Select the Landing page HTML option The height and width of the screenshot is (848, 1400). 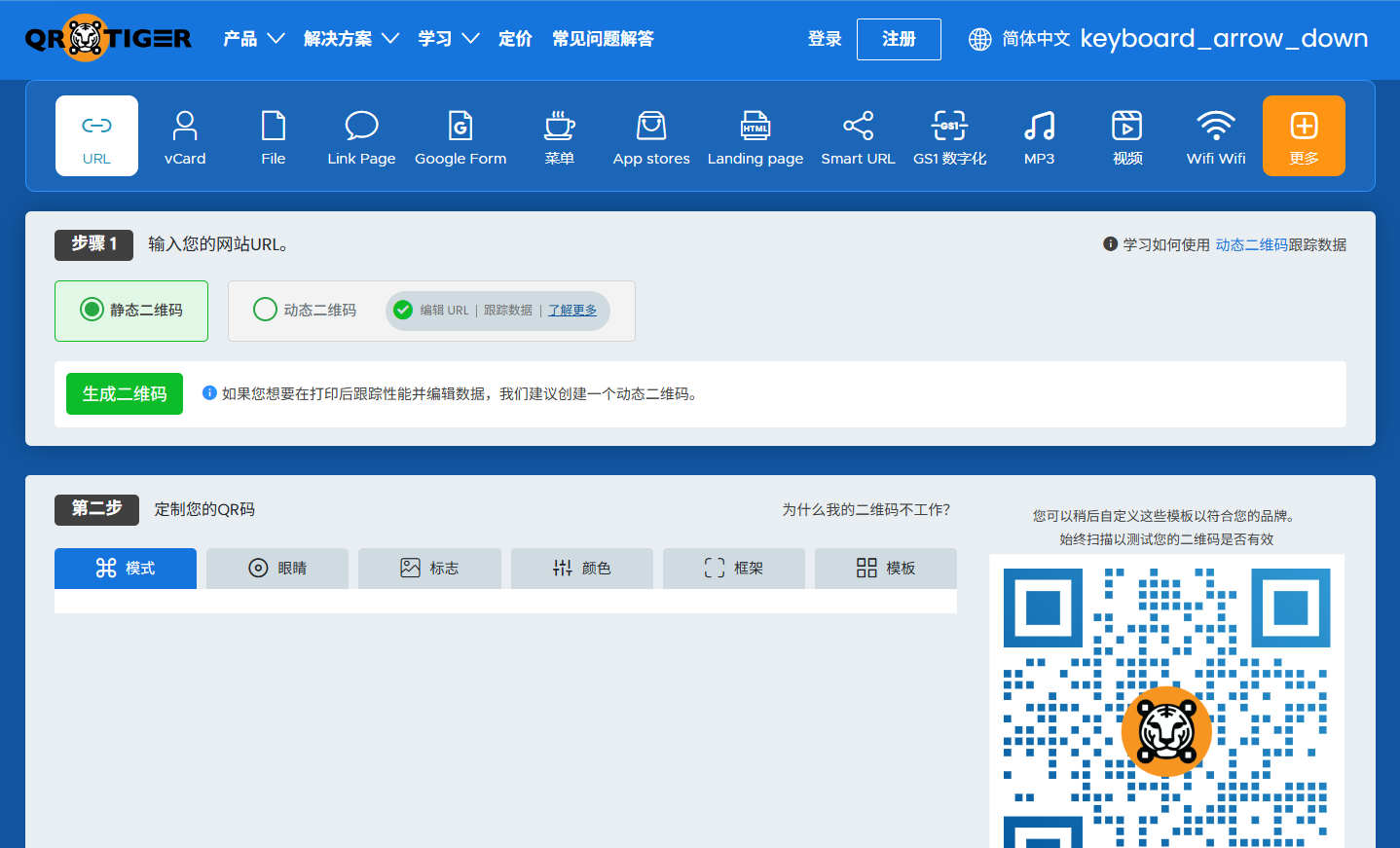pos(755,136)
